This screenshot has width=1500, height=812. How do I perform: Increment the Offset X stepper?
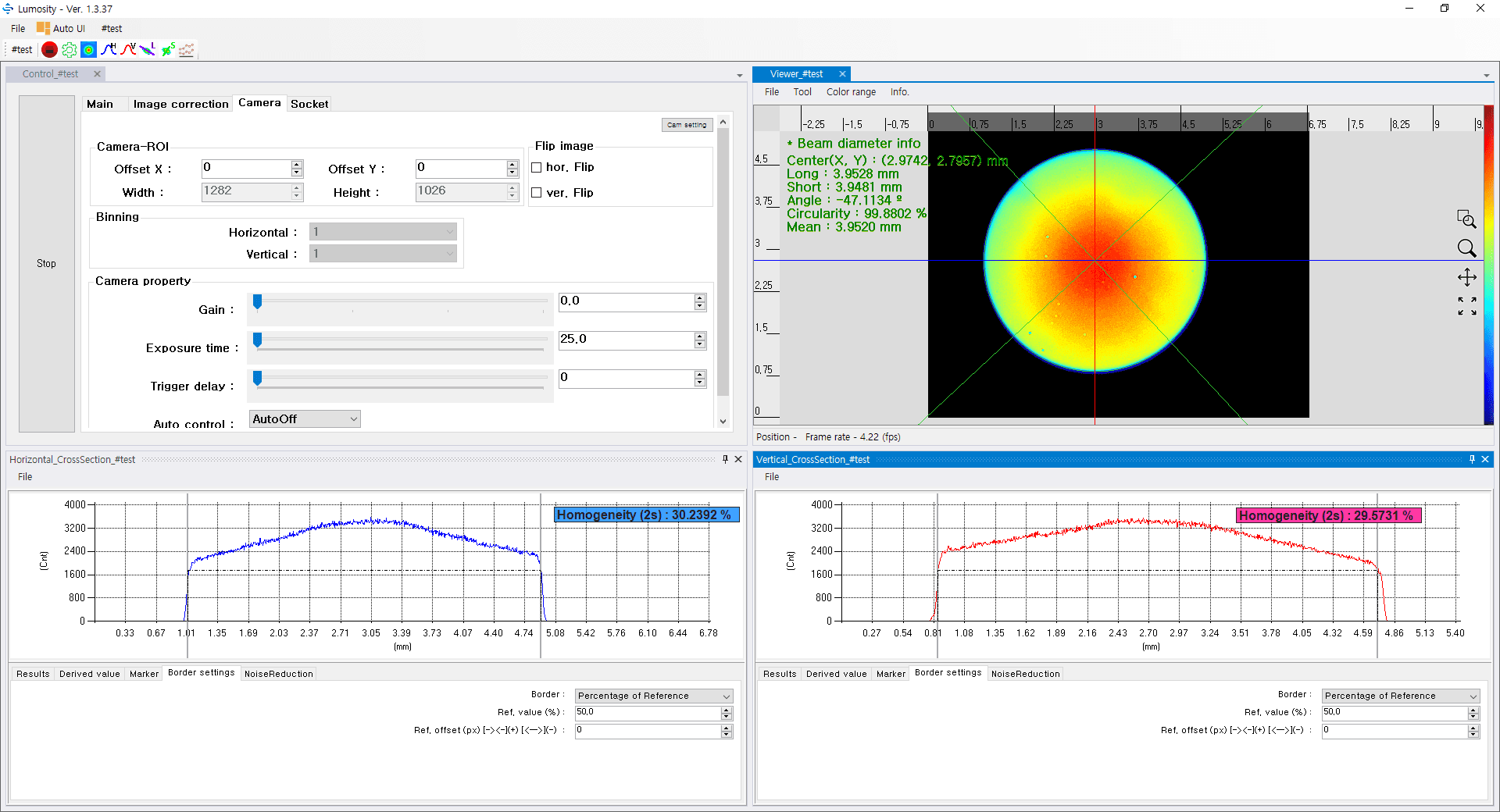coord(297,164)
